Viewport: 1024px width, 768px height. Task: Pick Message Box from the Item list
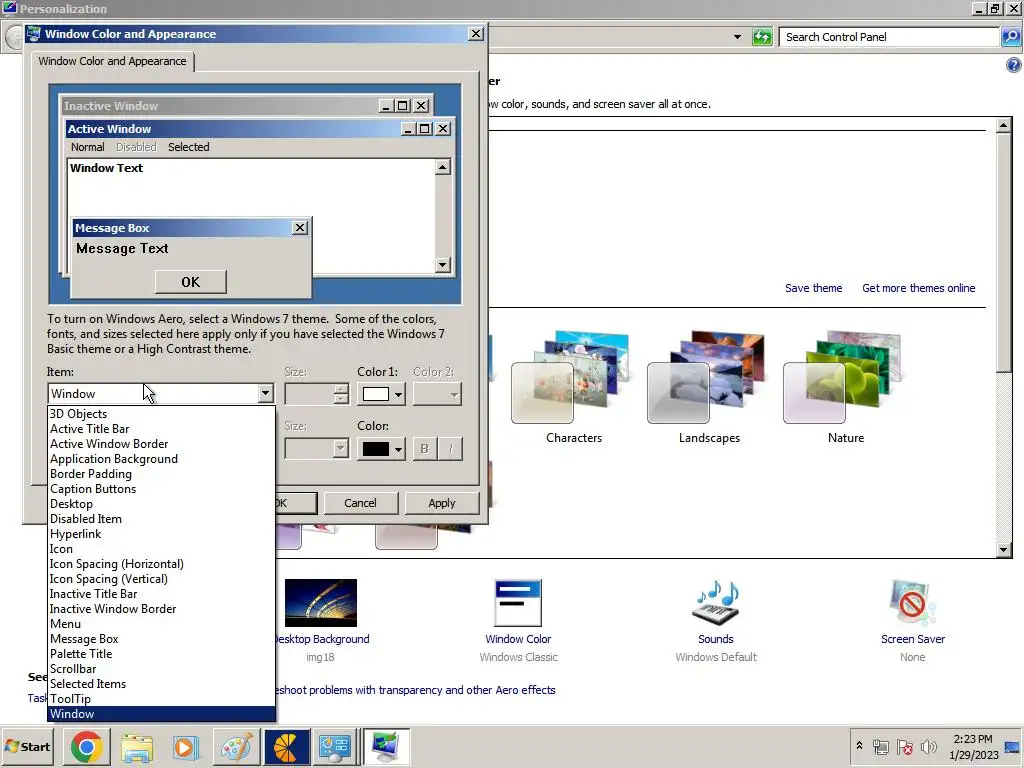click(x=161, y=639)
